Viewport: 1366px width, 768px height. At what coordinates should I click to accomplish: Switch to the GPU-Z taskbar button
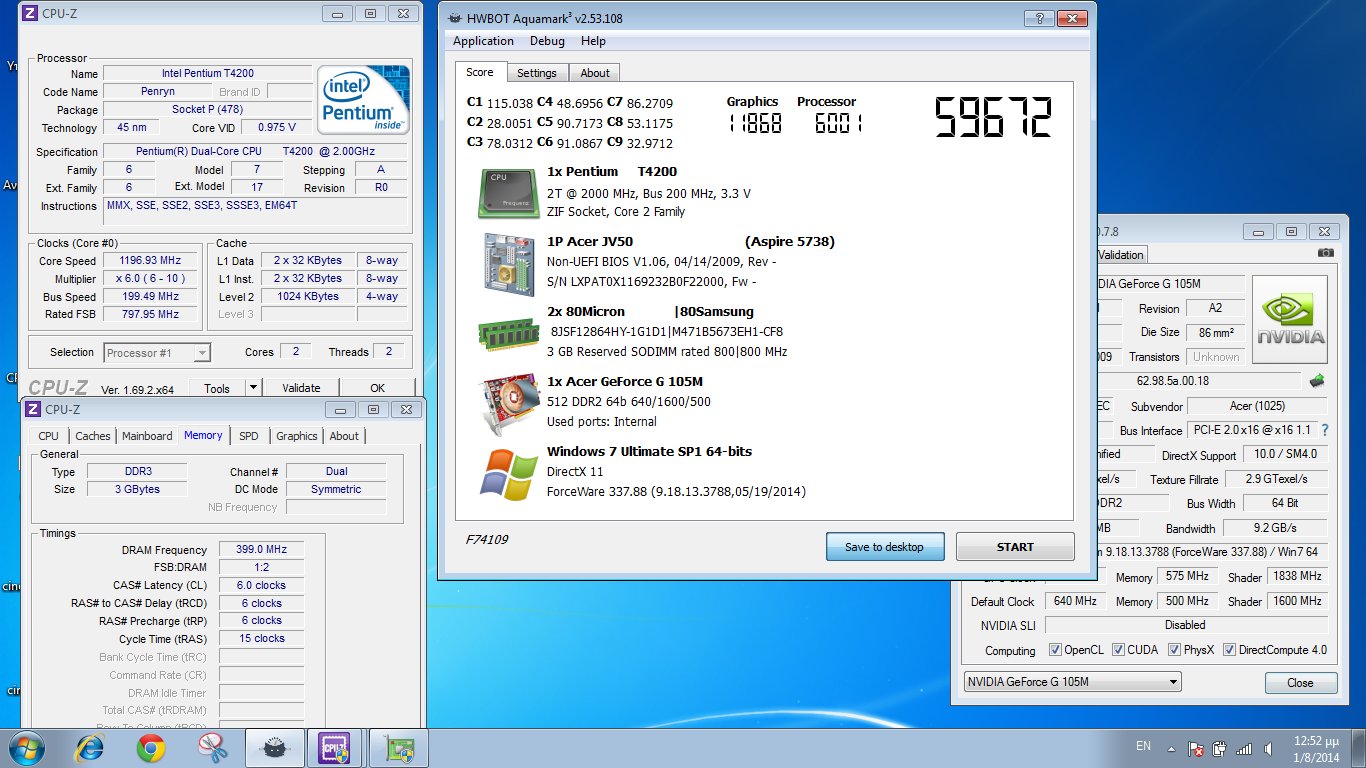398,748
